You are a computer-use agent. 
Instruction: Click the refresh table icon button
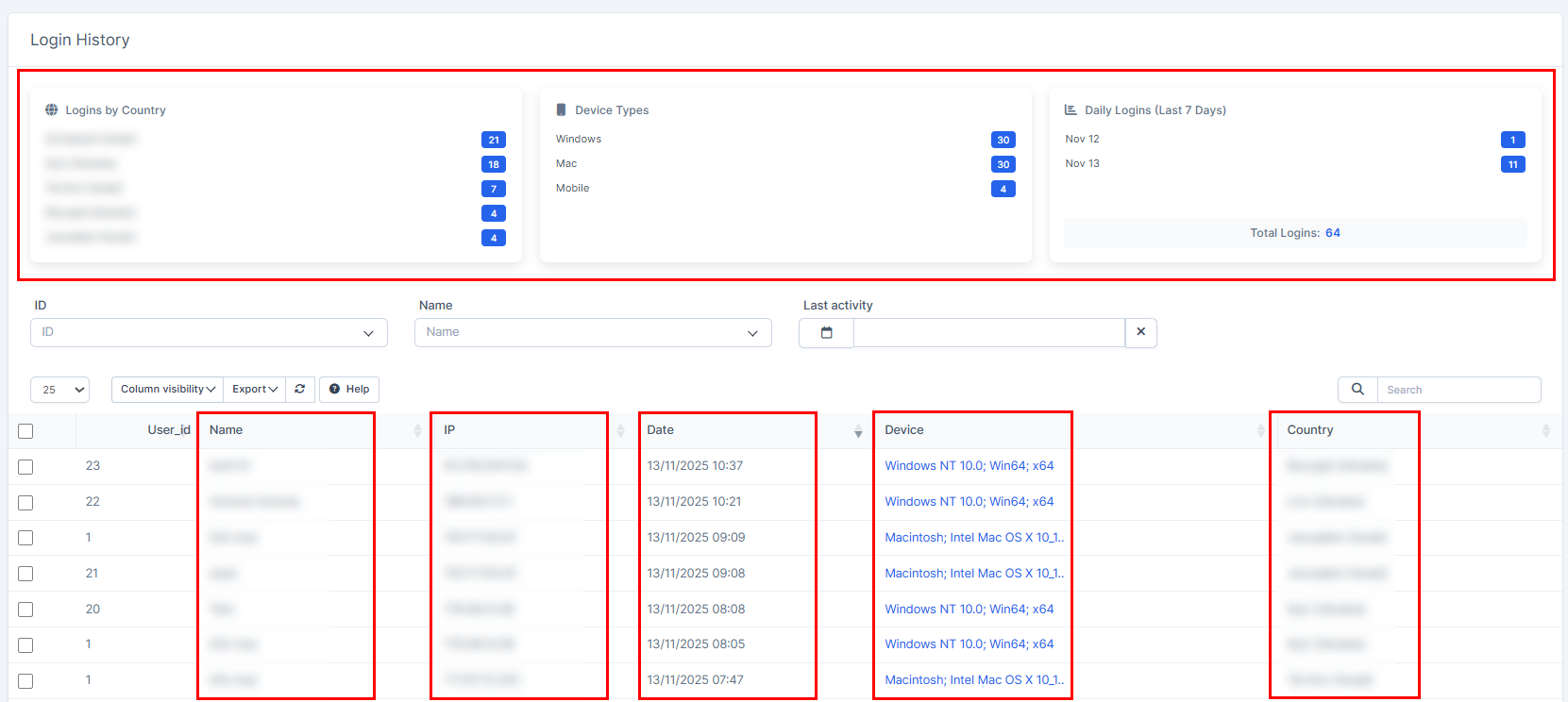(x=300, y=389)
